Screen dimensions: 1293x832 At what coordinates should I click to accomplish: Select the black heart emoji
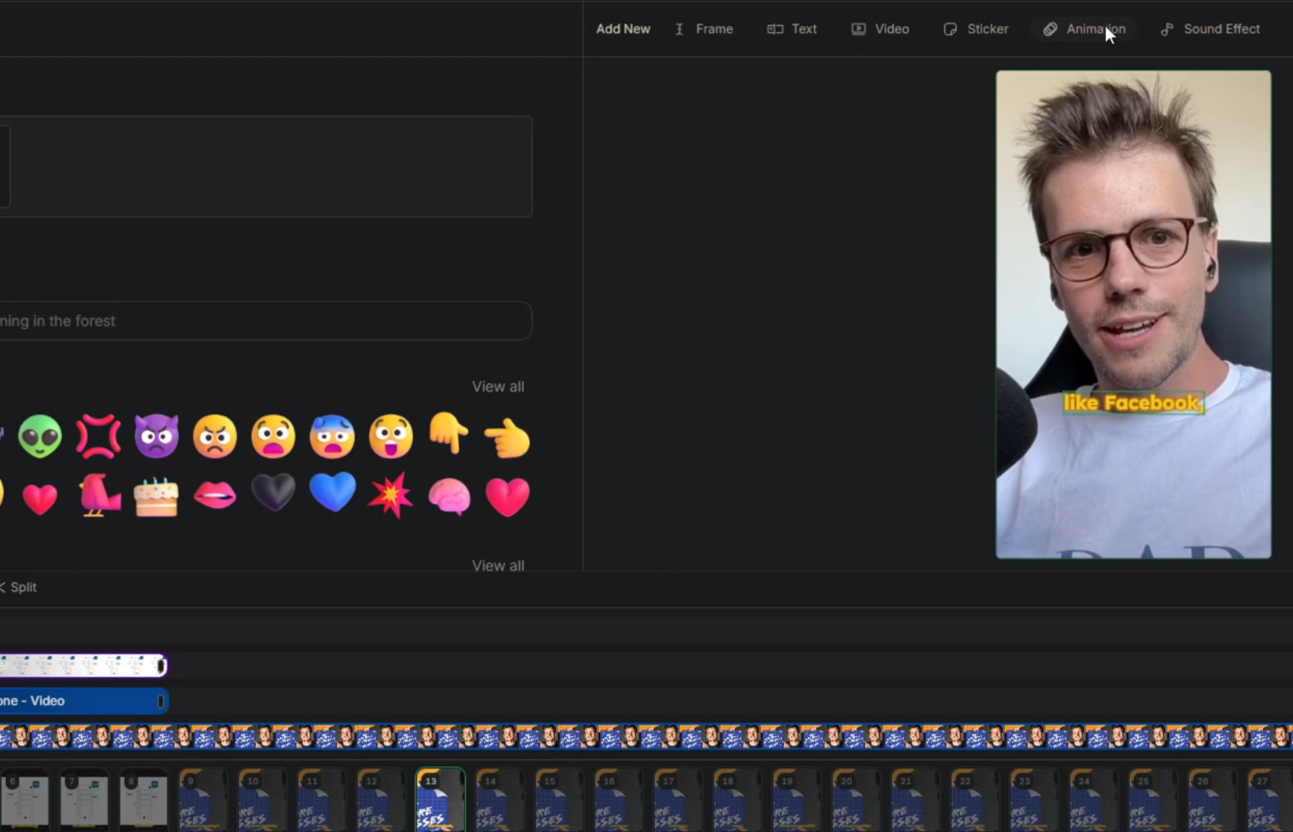click(273, 494)
